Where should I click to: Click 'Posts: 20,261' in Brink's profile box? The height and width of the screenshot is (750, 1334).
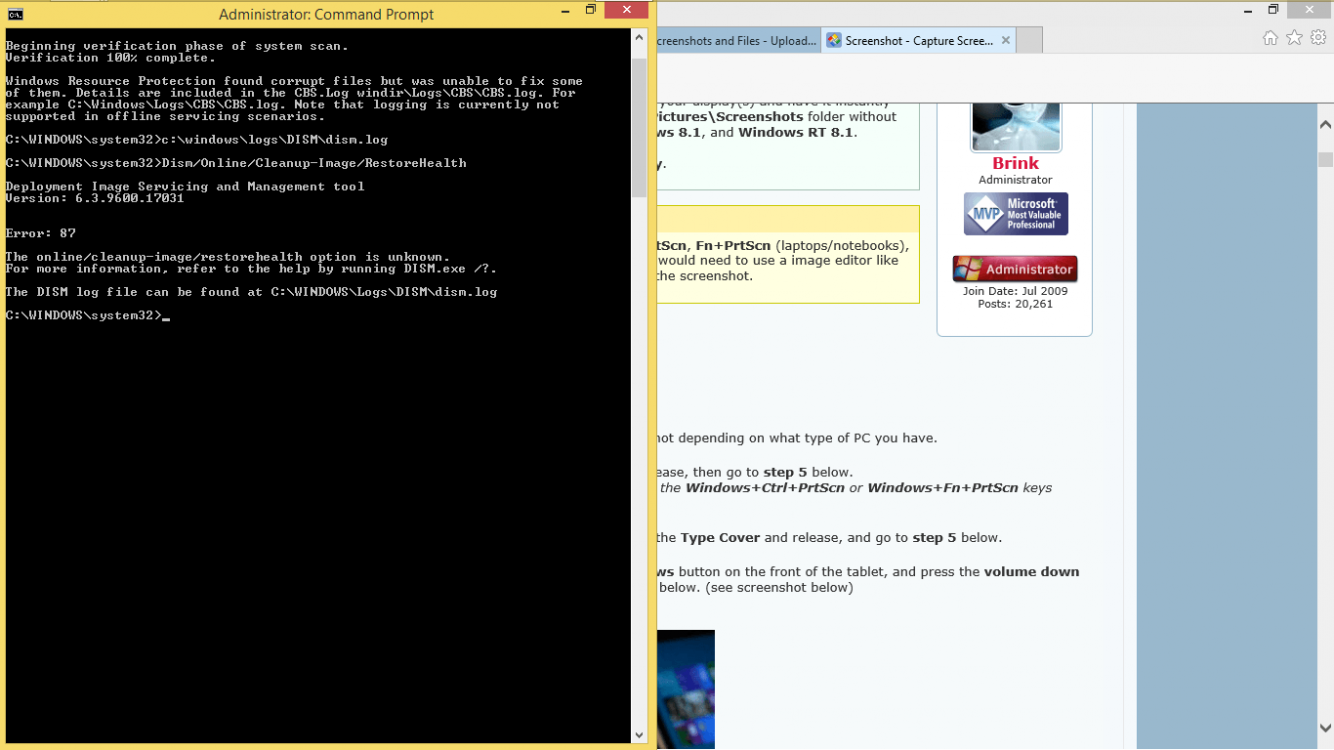[x=1015, y=304]
